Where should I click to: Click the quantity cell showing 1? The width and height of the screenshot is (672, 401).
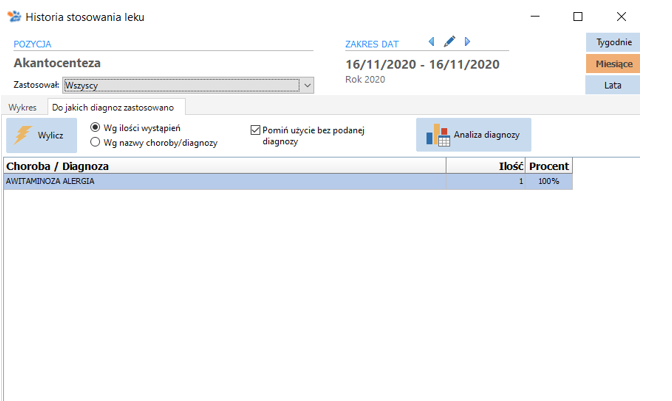(486, 181)
